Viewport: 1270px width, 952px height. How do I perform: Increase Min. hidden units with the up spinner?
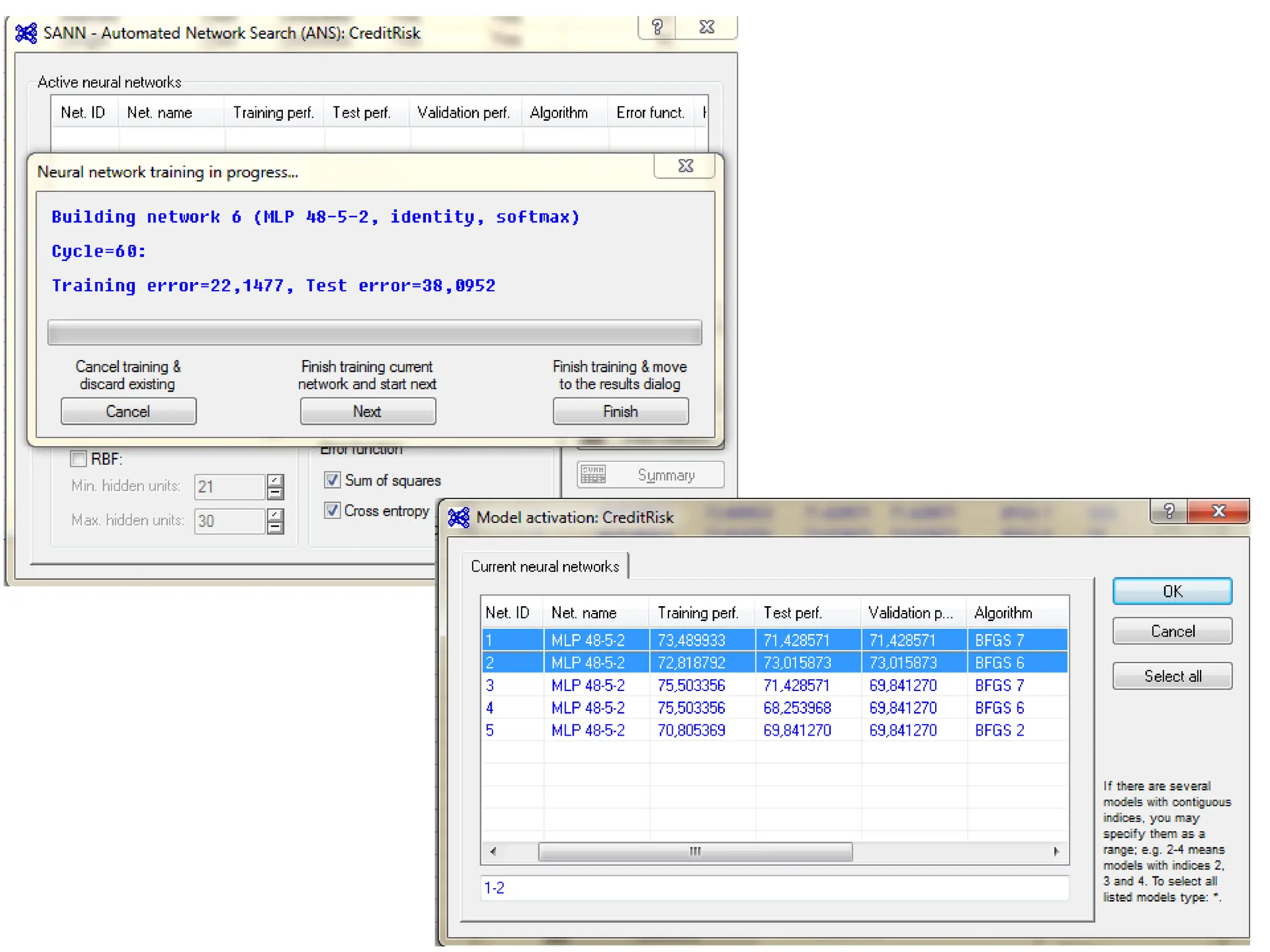tap(275, 480)
